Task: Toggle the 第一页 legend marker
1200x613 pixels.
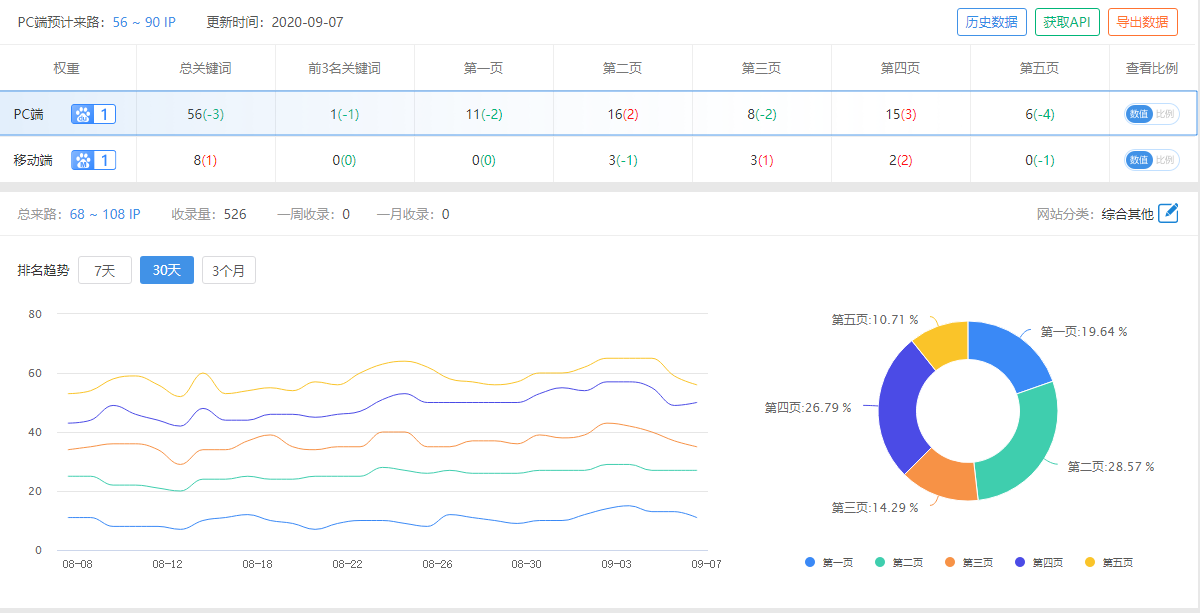Action: pos(810,563)
